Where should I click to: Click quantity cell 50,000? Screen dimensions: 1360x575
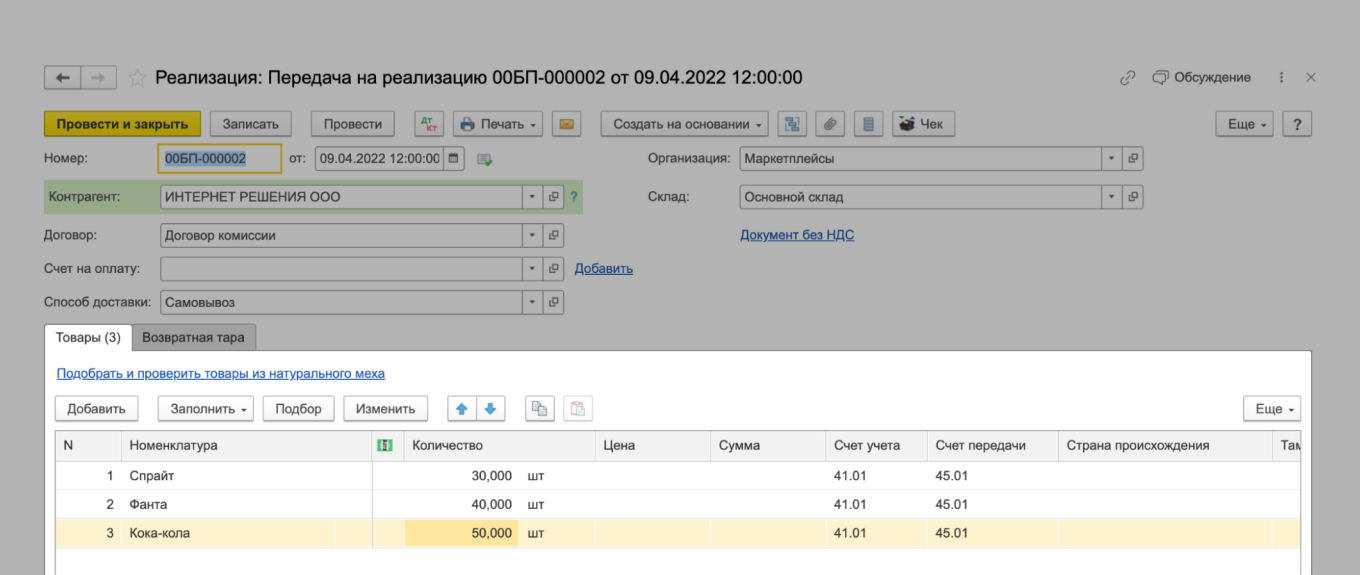[x=461, y=533]
